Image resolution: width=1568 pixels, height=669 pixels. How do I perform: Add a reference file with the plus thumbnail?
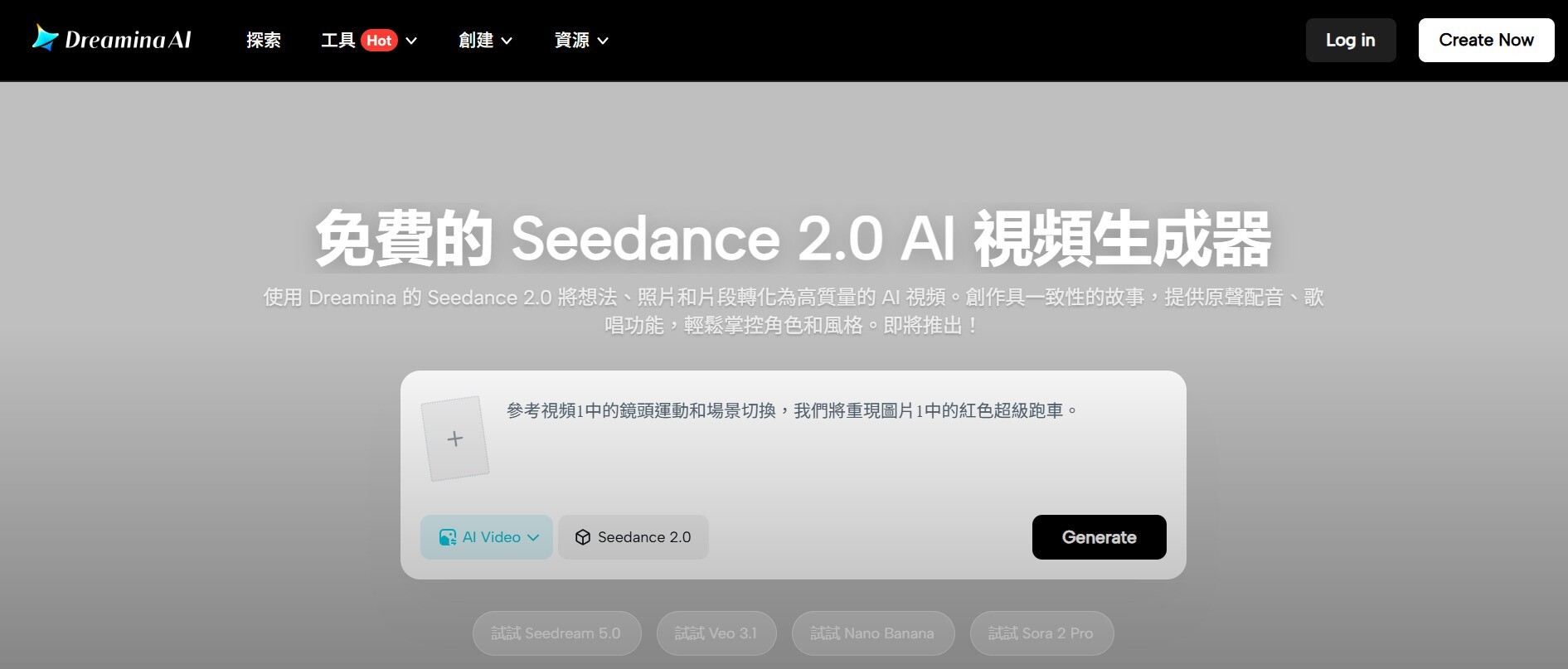(455, 439)
